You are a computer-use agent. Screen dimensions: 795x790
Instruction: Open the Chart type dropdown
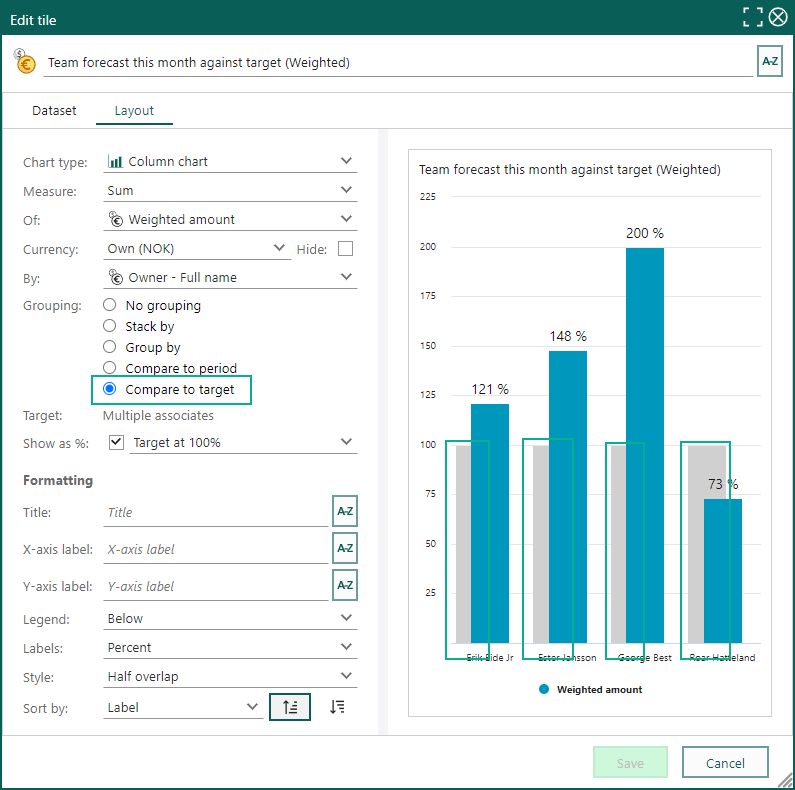(x=230, y=161)
